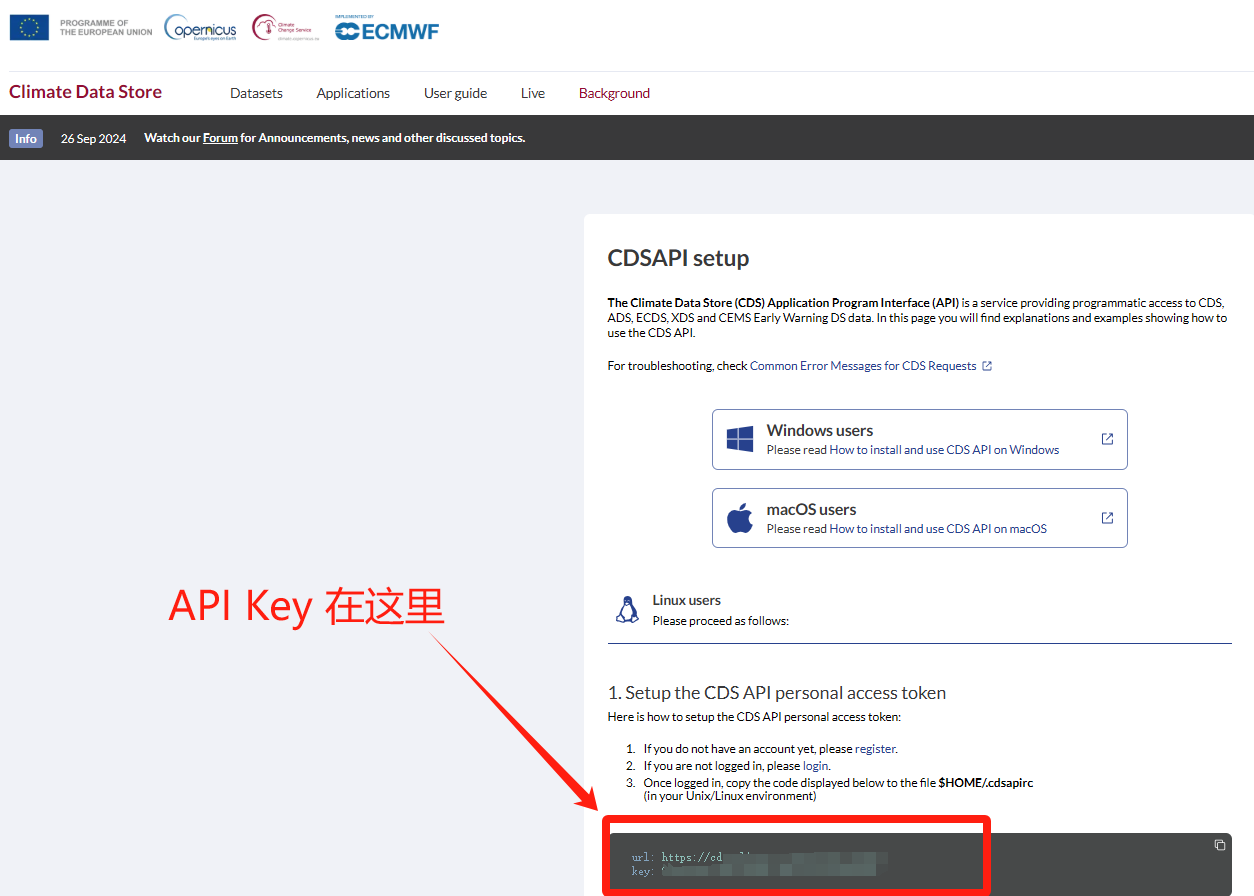Click the ECMWF logo
1254x896 pixels.
386,28
